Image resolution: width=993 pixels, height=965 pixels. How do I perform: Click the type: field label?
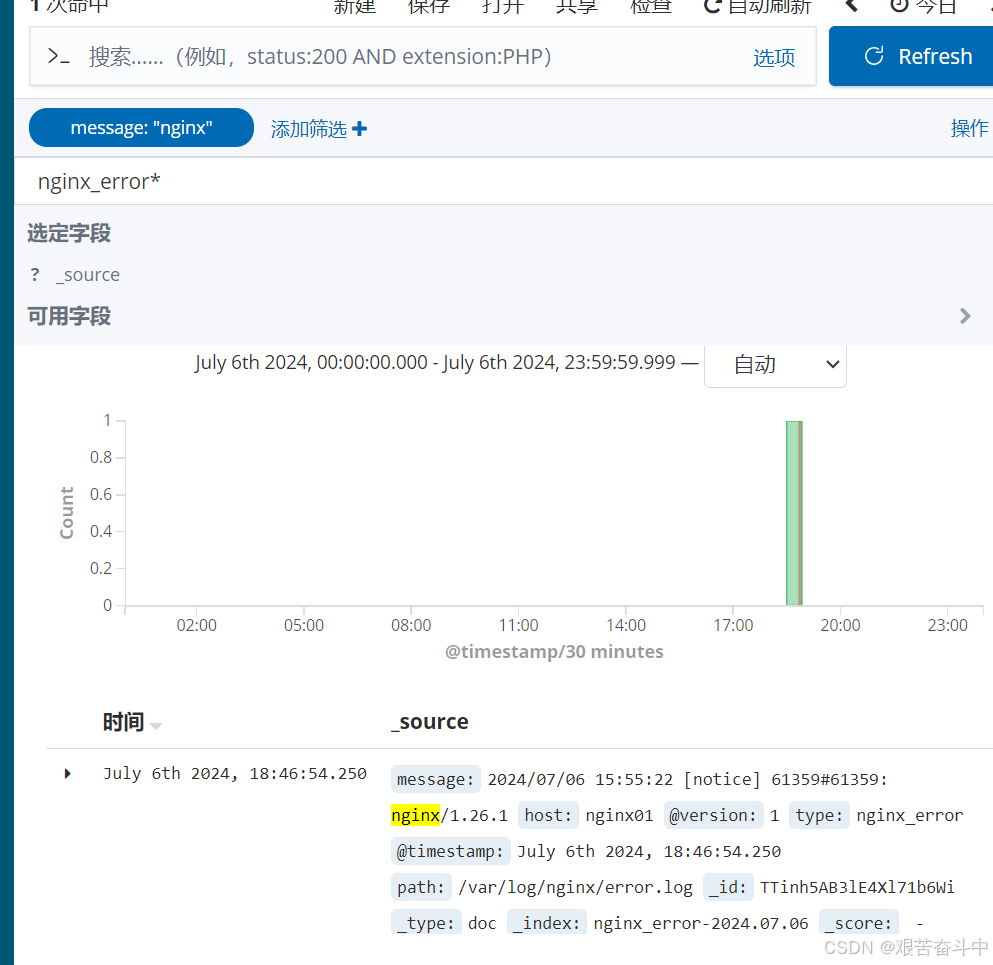coord(819,815)
